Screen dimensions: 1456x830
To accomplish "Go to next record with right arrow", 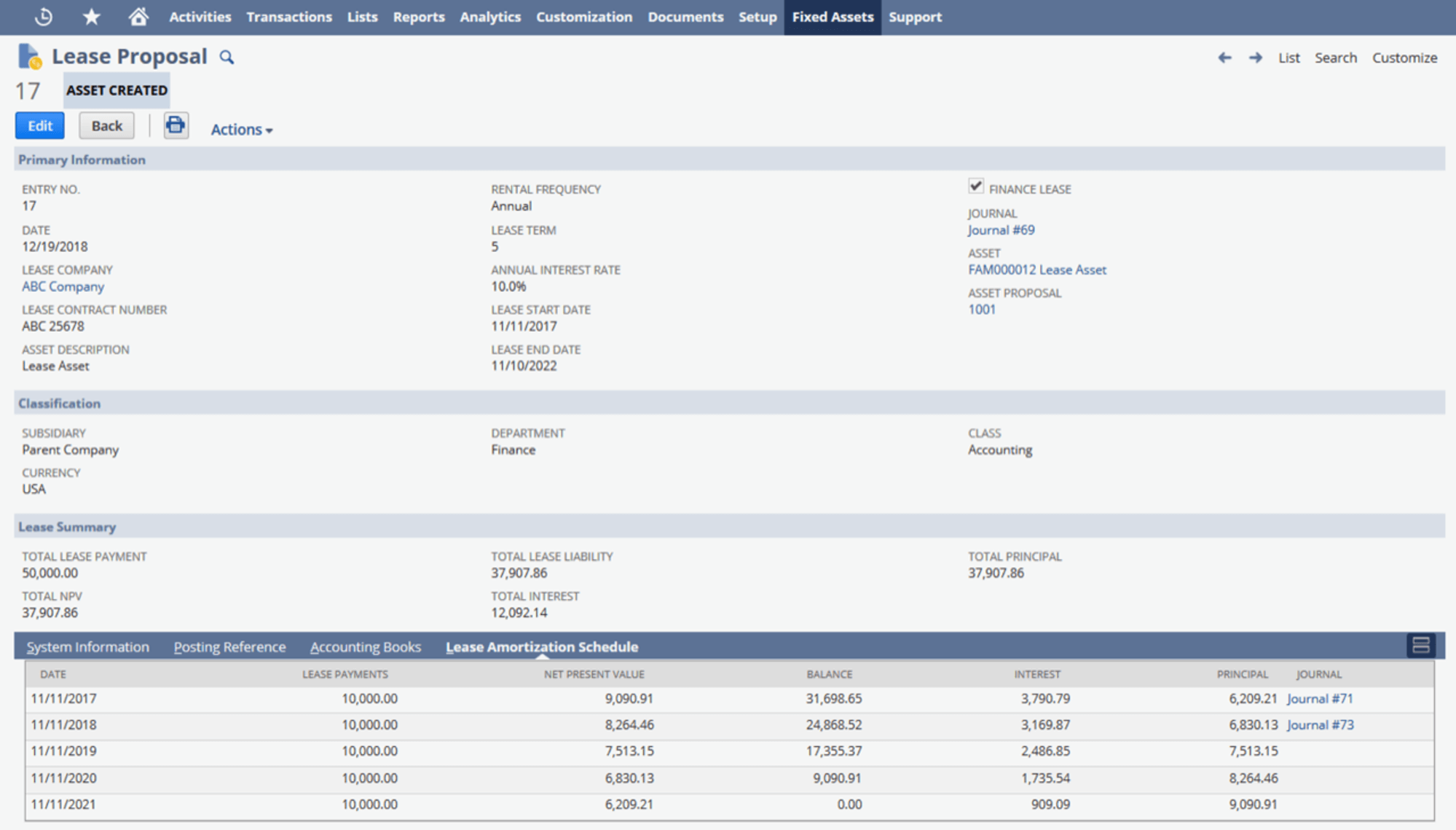I will click(x=1255, y=58).
